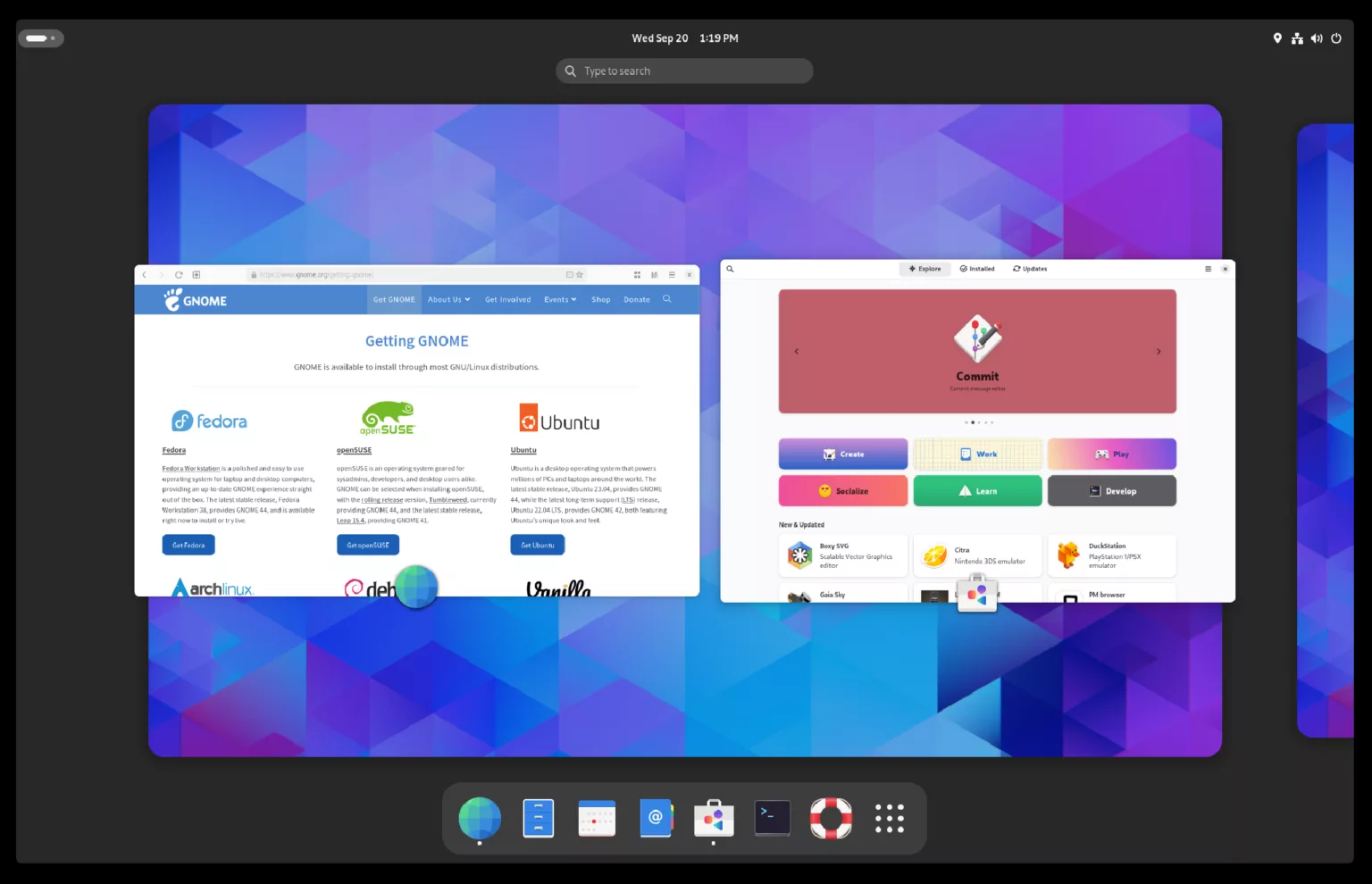Follow the Ubuntu heading link

coord(523,450)
